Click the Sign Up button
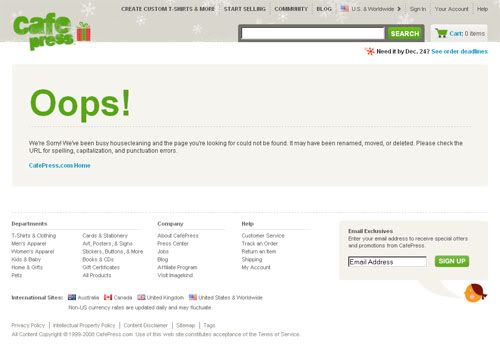Screen dimensions: 500x361 pos(452,261)
